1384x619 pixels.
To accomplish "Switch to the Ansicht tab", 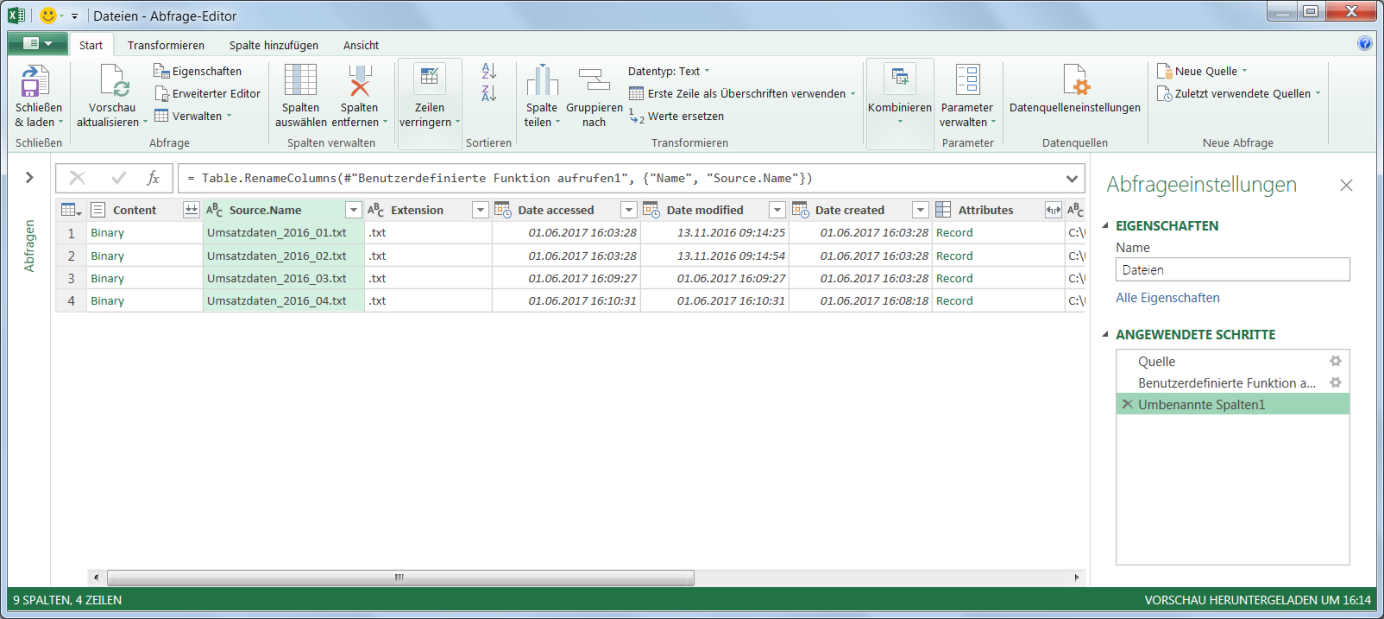I will tap(361, 45).
